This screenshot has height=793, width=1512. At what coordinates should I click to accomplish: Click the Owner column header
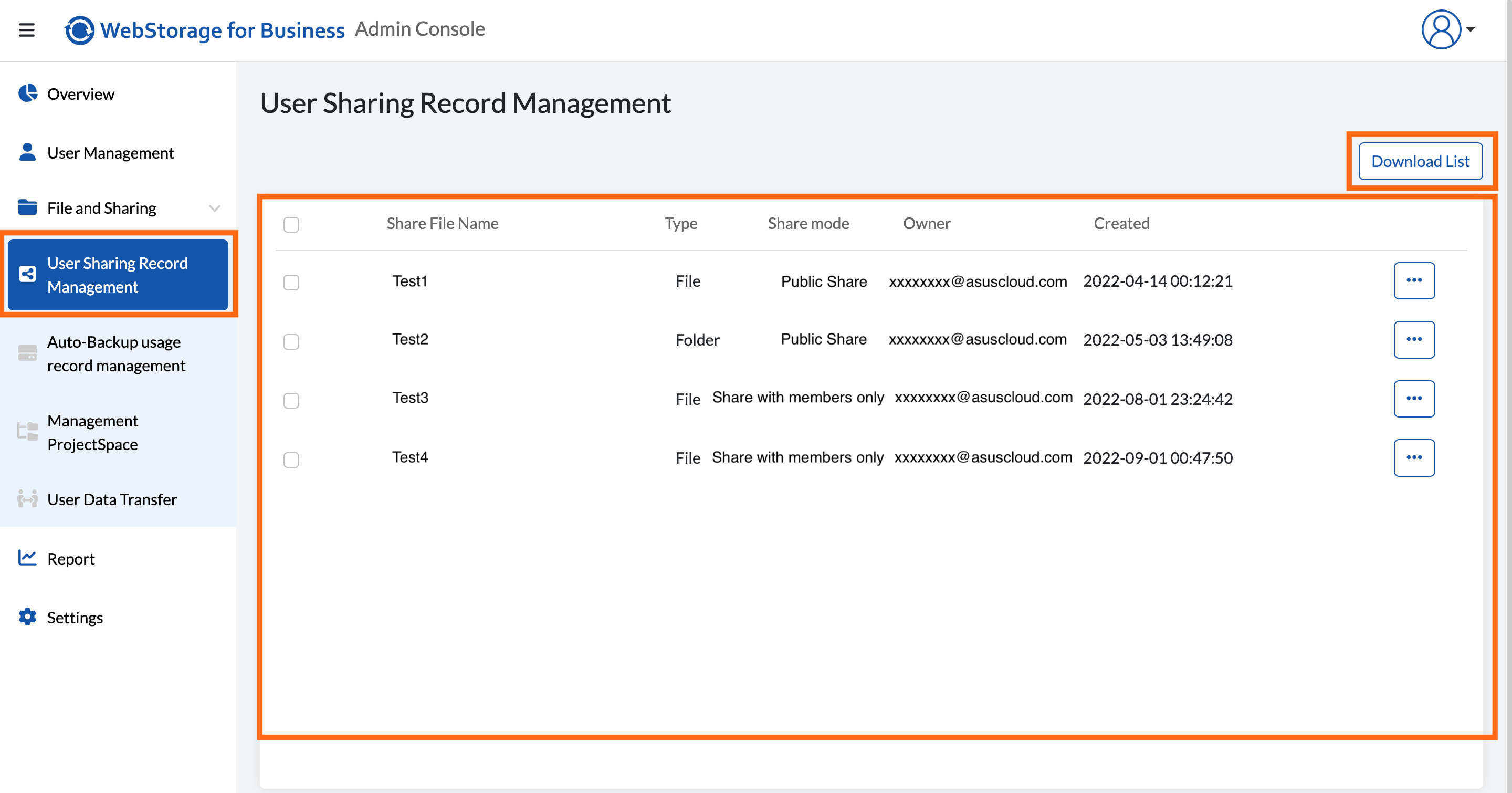coord(926,223)
